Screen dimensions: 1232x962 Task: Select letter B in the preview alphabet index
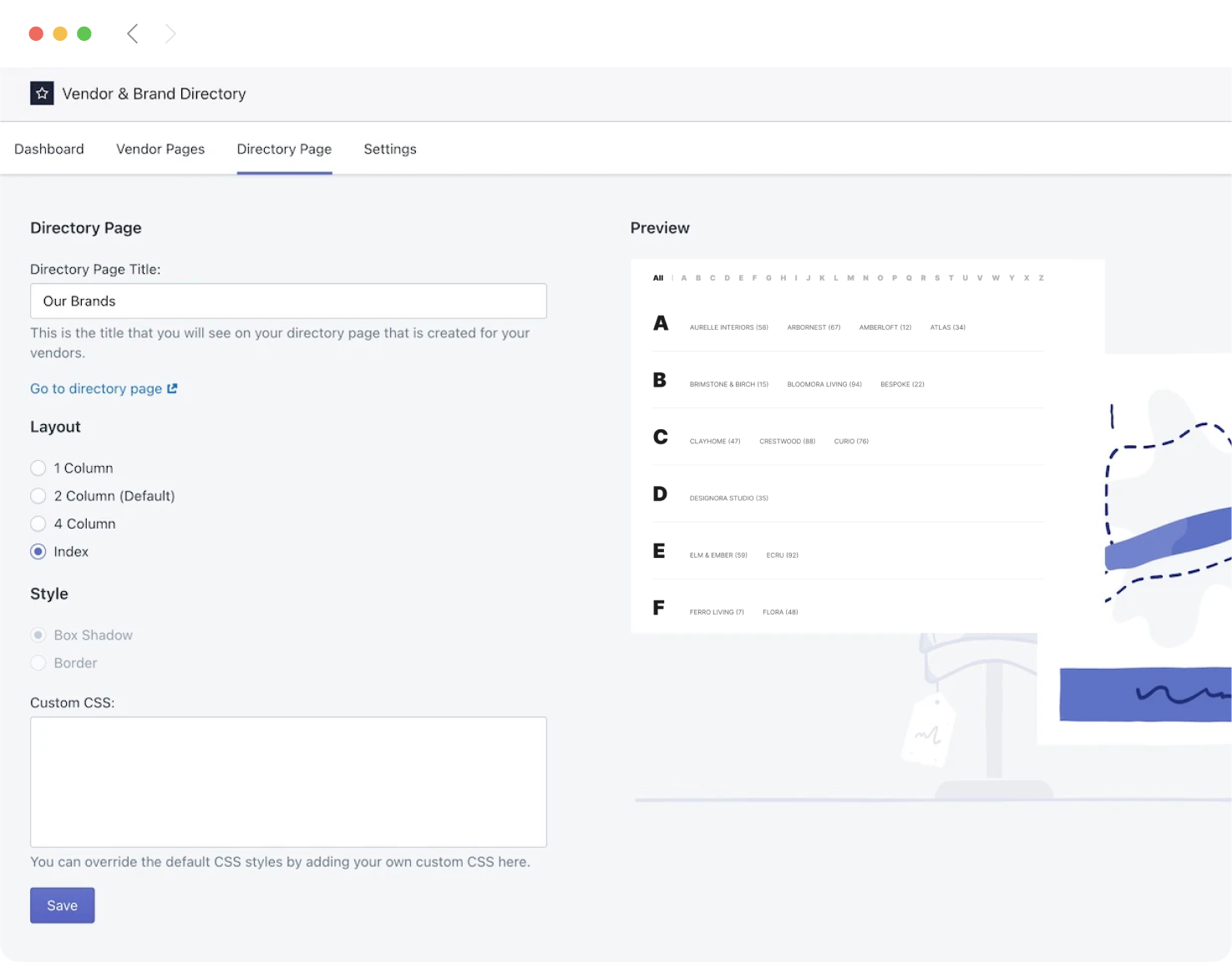pyautogui.click(x=698, y=277)
